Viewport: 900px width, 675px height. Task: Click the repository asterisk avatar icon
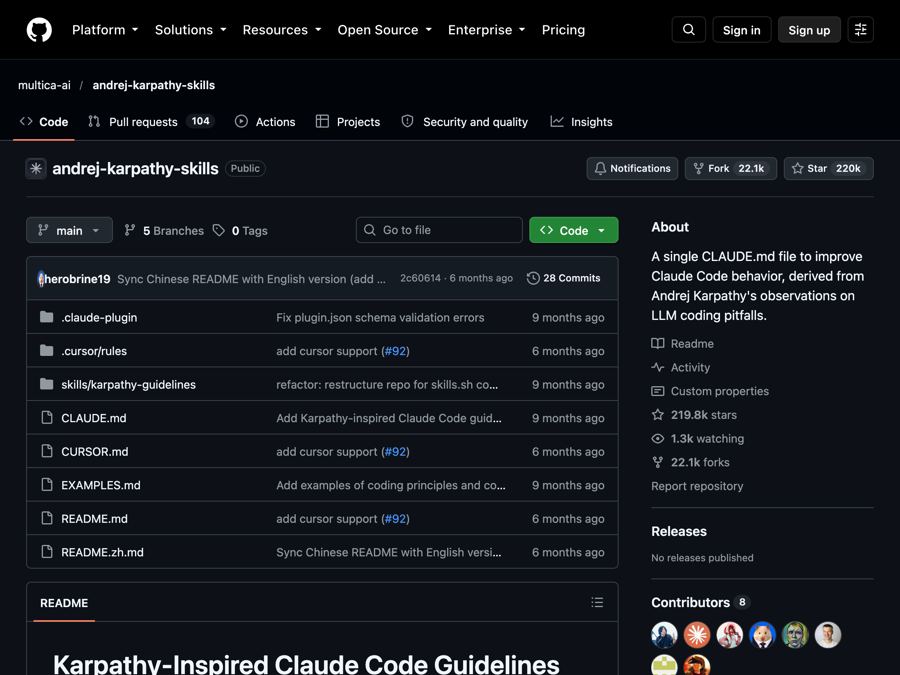pyautogui.click(x=36, y=169)
